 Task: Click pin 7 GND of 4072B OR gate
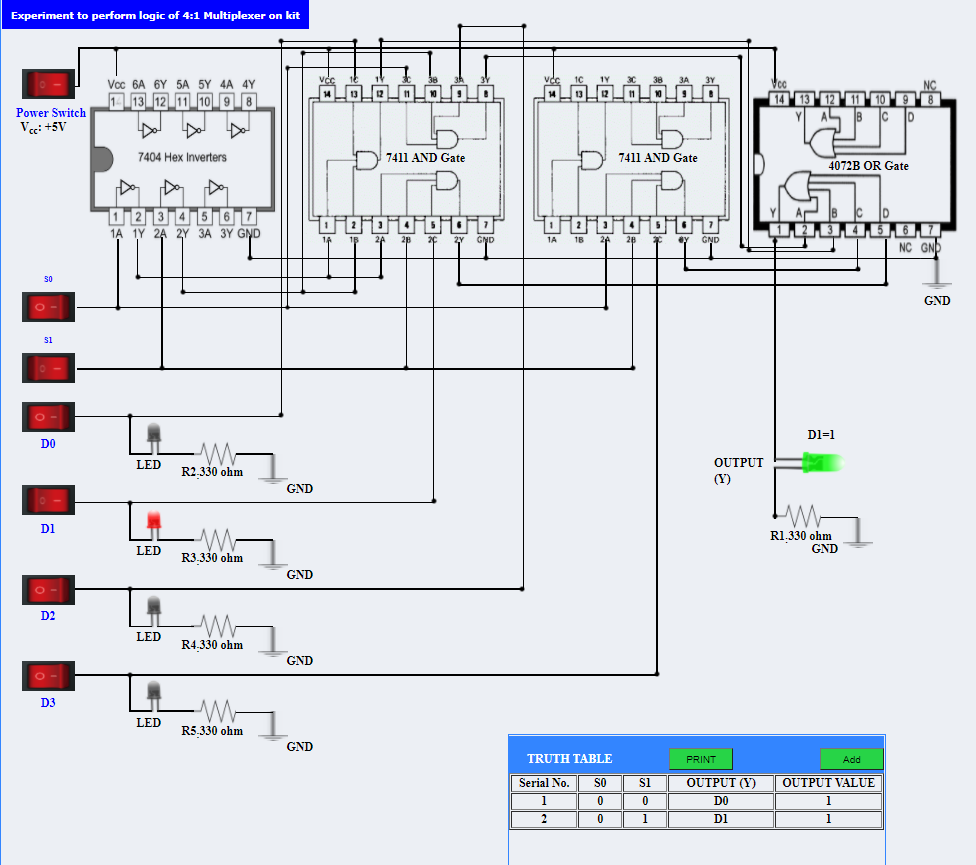931,230
